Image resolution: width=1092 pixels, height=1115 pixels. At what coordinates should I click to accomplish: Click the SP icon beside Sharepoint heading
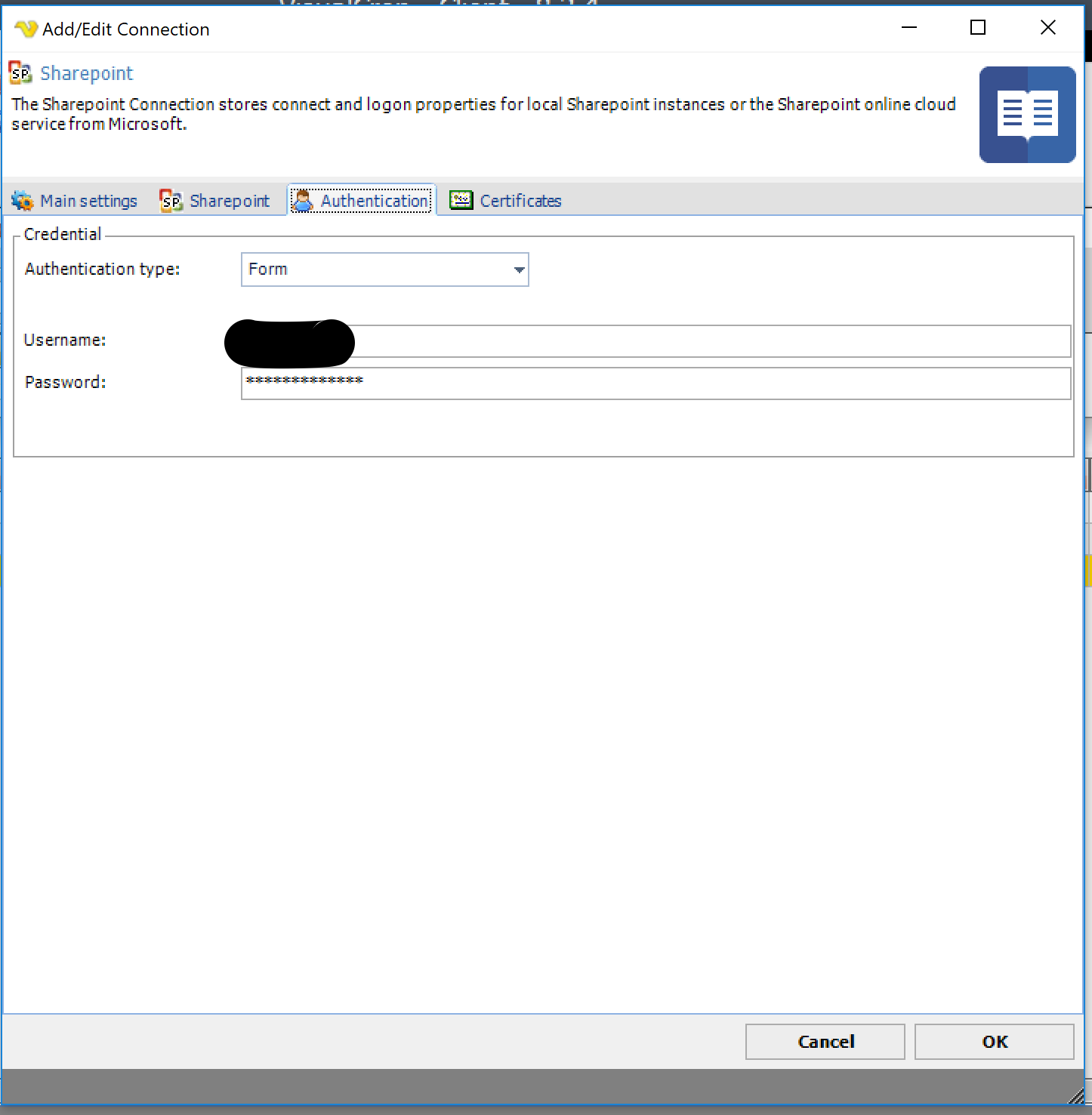(x=20, y=73)
